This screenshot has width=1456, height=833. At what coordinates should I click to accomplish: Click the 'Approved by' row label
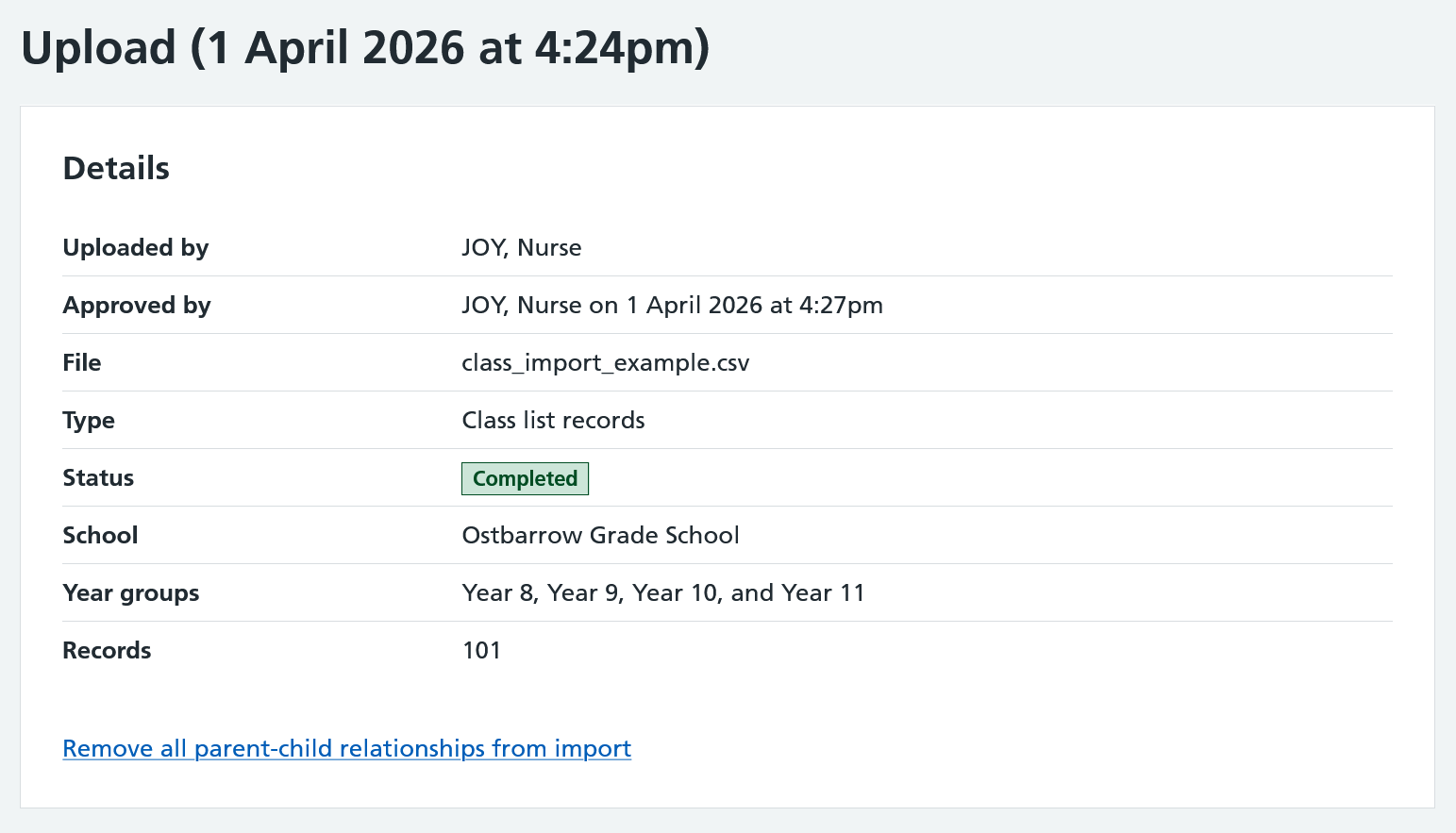[137, 306]
